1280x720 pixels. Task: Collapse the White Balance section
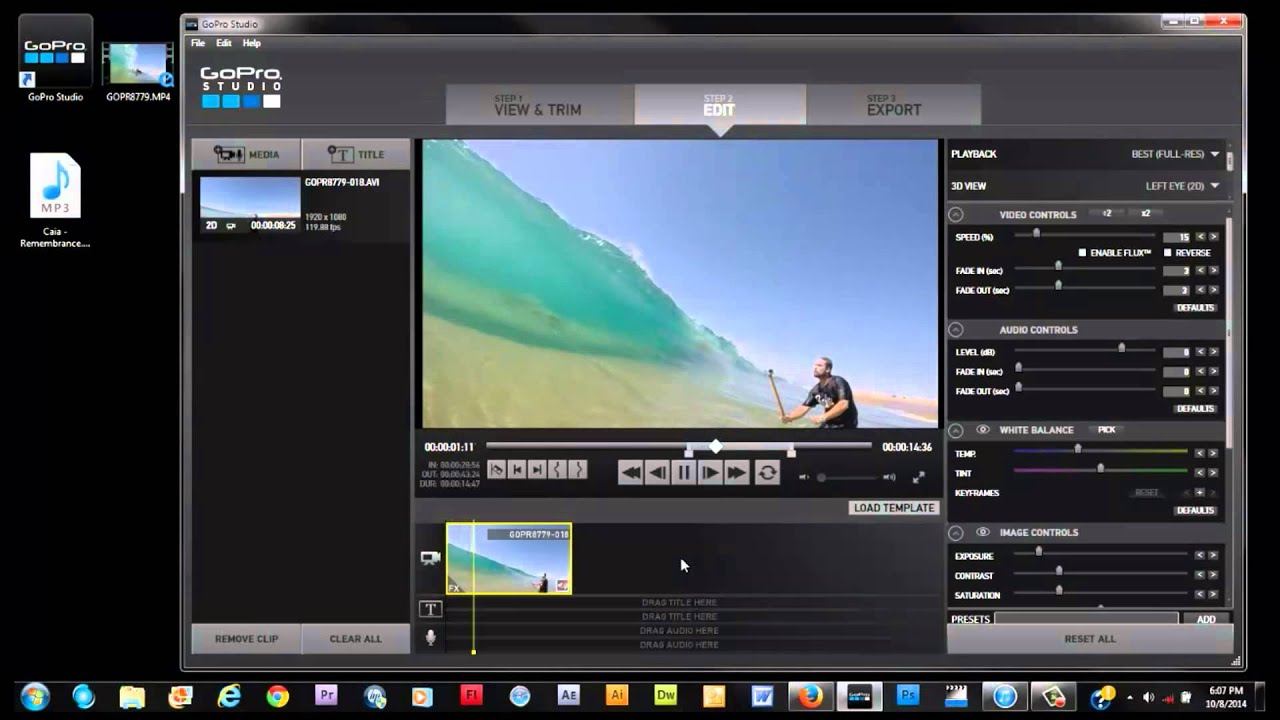(x=955, y=430)
